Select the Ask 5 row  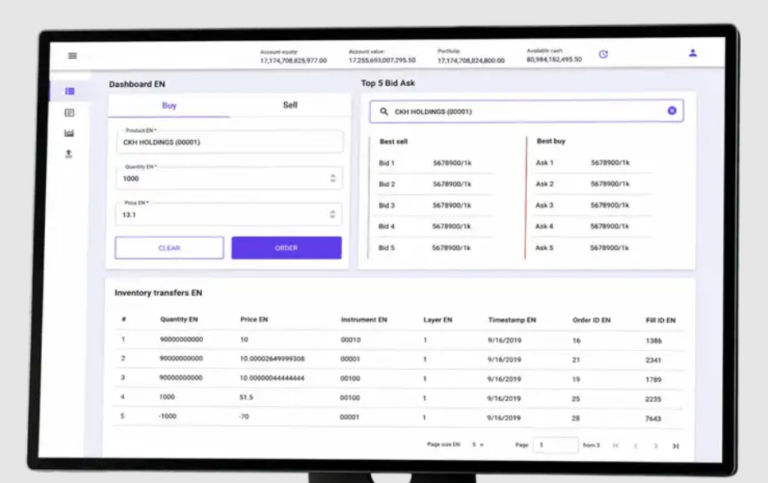point(592,248)
